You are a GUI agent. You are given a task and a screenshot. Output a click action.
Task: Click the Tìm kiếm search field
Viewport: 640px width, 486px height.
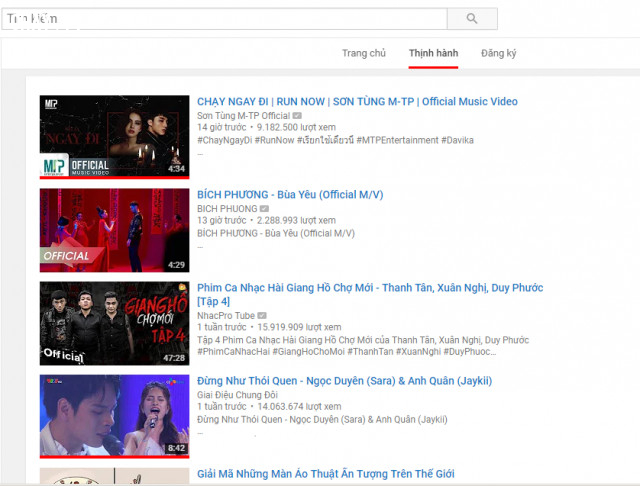224,19
